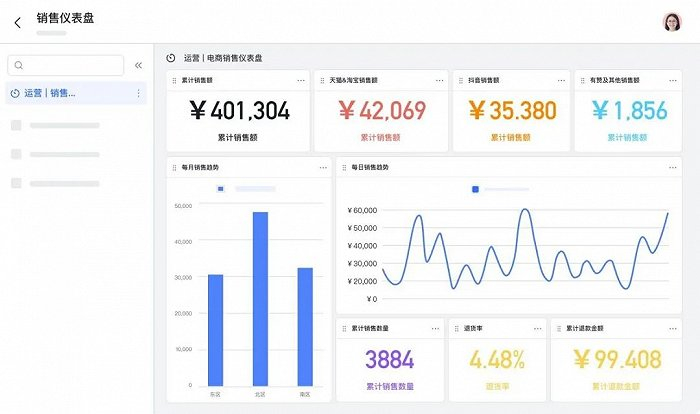Grab the drag handle of the 天猫&淘宝销售额 card

(322, 80)
